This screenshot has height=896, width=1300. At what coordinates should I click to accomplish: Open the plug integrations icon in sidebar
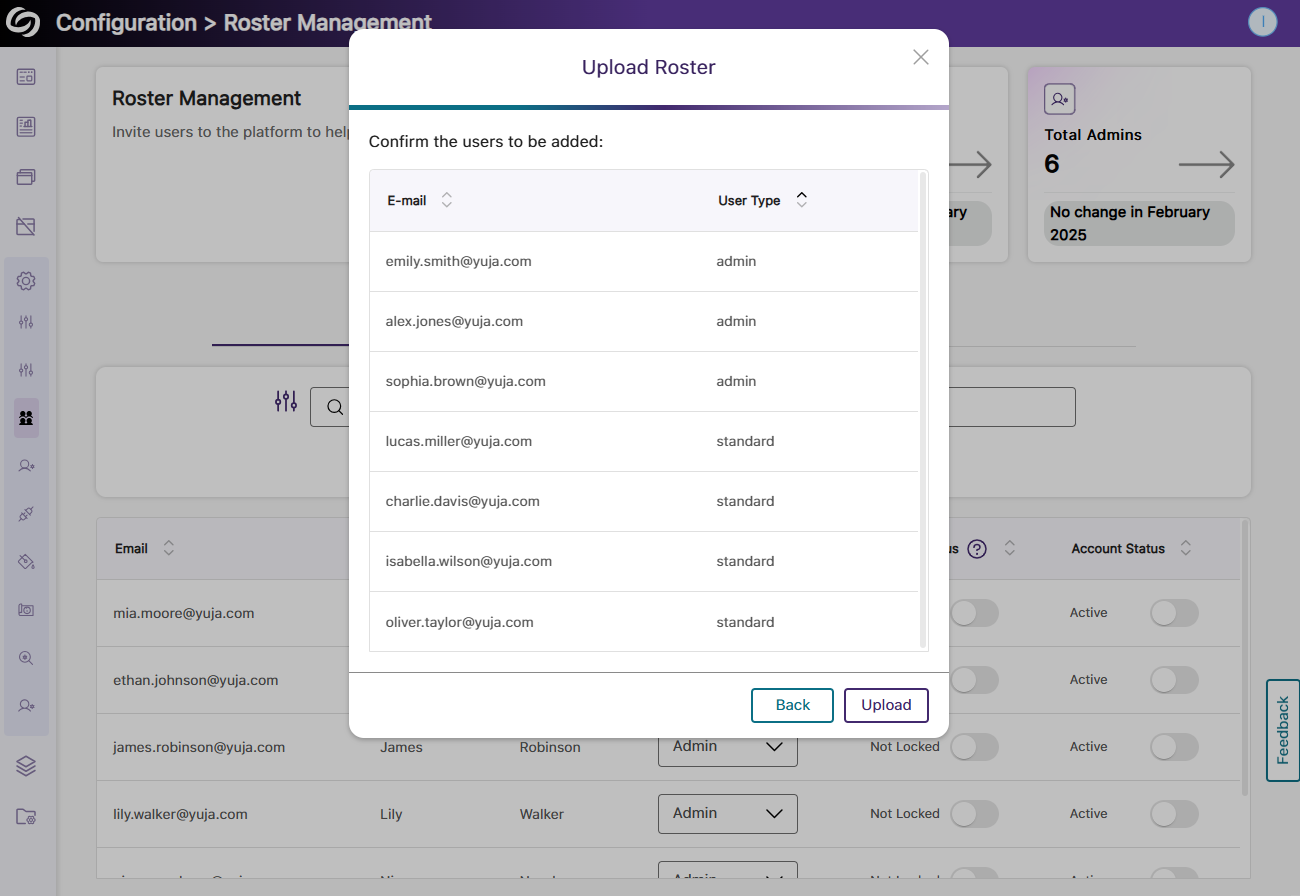coord(26,514)
